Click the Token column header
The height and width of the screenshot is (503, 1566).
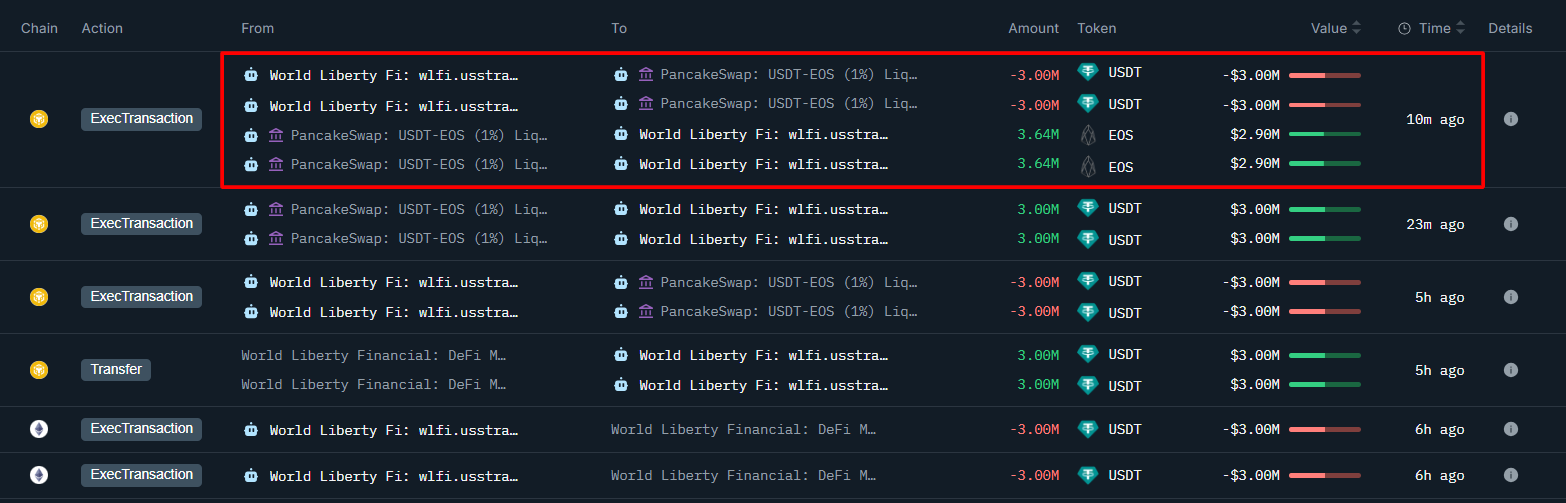(1097, 29)
